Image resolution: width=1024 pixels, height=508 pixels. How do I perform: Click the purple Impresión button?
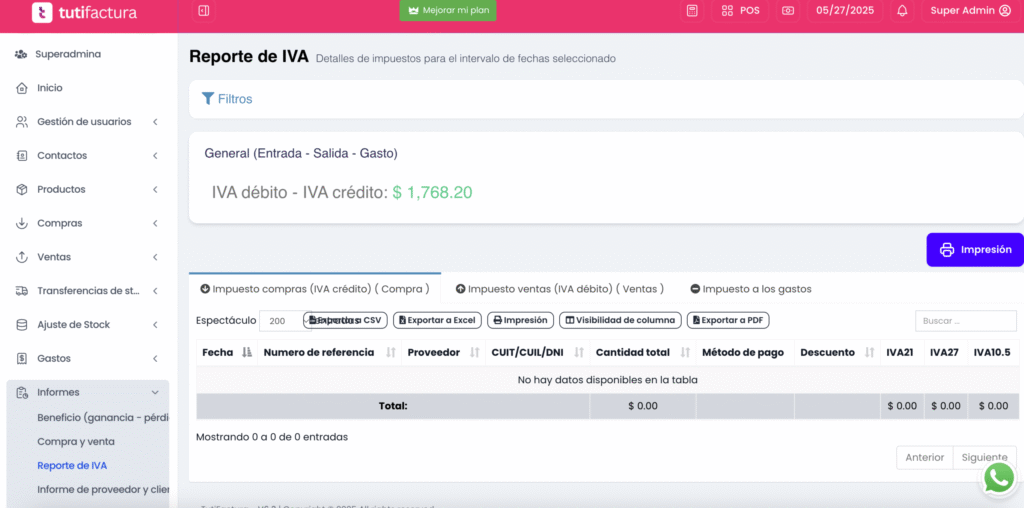(975, 250)
